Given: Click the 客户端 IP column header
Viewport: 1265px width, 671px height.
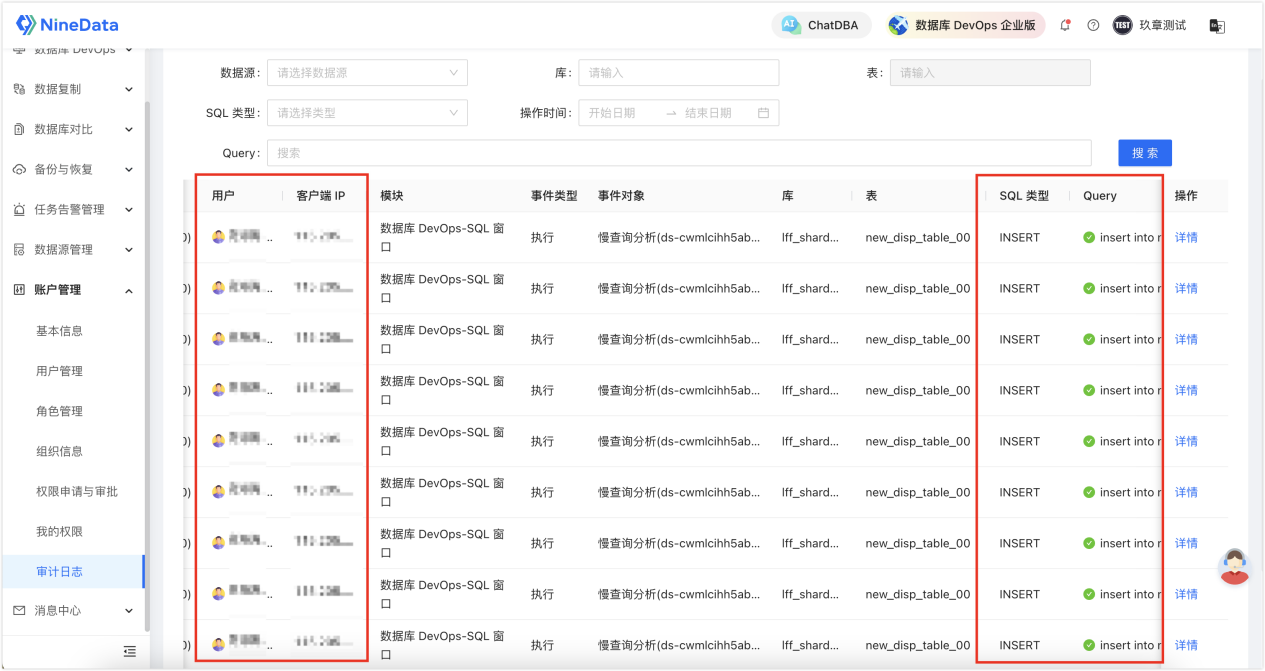Looking at the screenshot, I should [x=321, y=196].
